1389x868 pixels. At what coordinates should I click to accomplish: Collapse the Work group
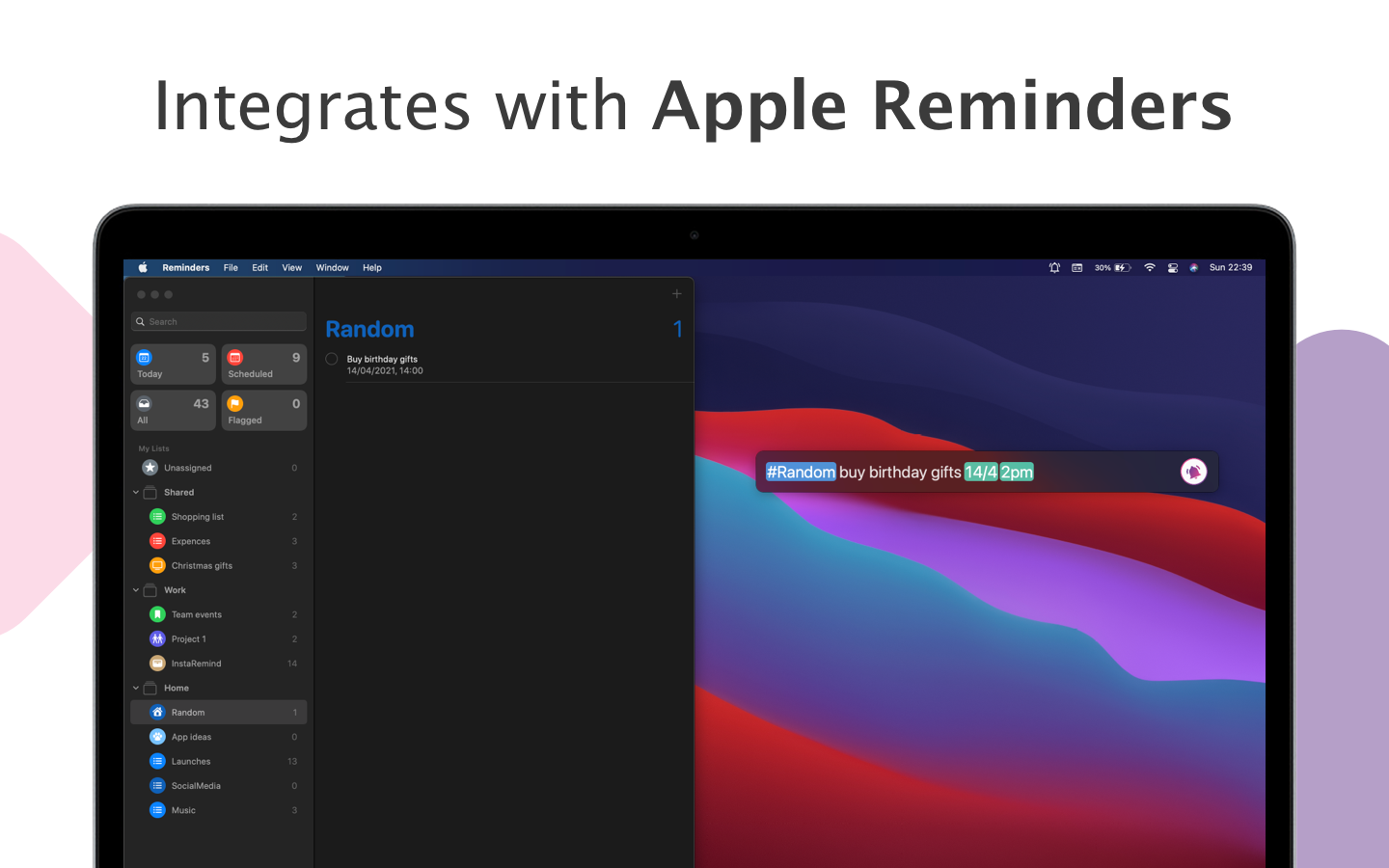[x=136, y=590]
